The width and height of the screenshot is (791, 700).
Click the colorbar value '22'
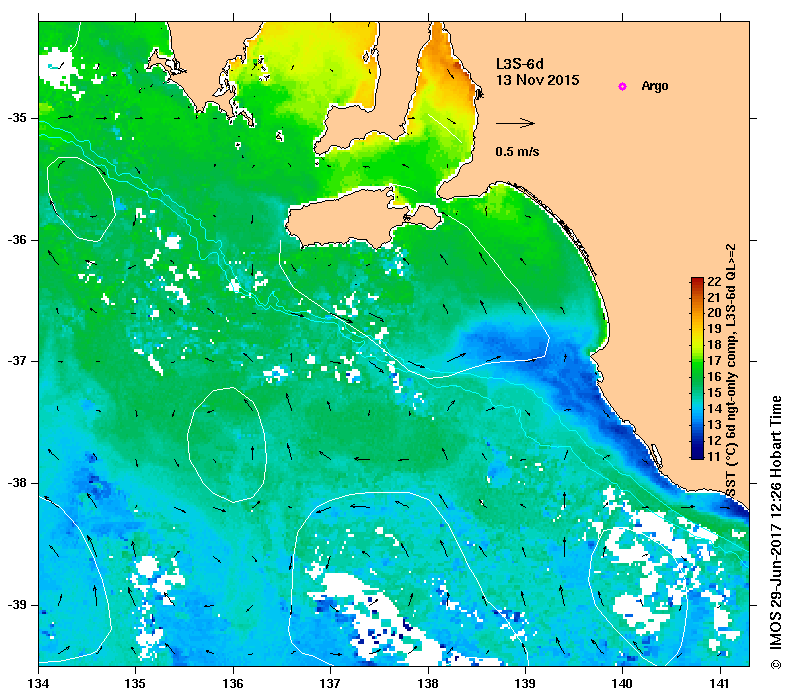point(714,282)
